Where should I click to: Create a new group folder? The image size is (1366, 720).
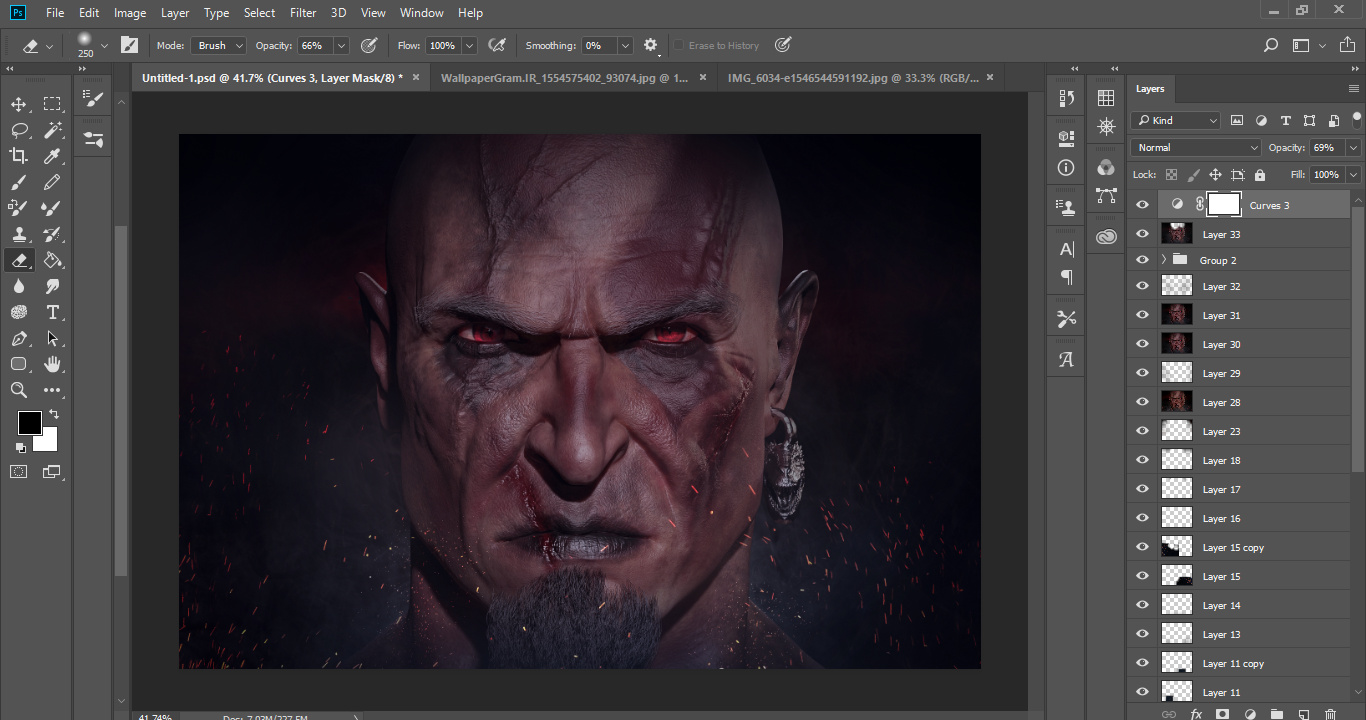click(1276, 714)
